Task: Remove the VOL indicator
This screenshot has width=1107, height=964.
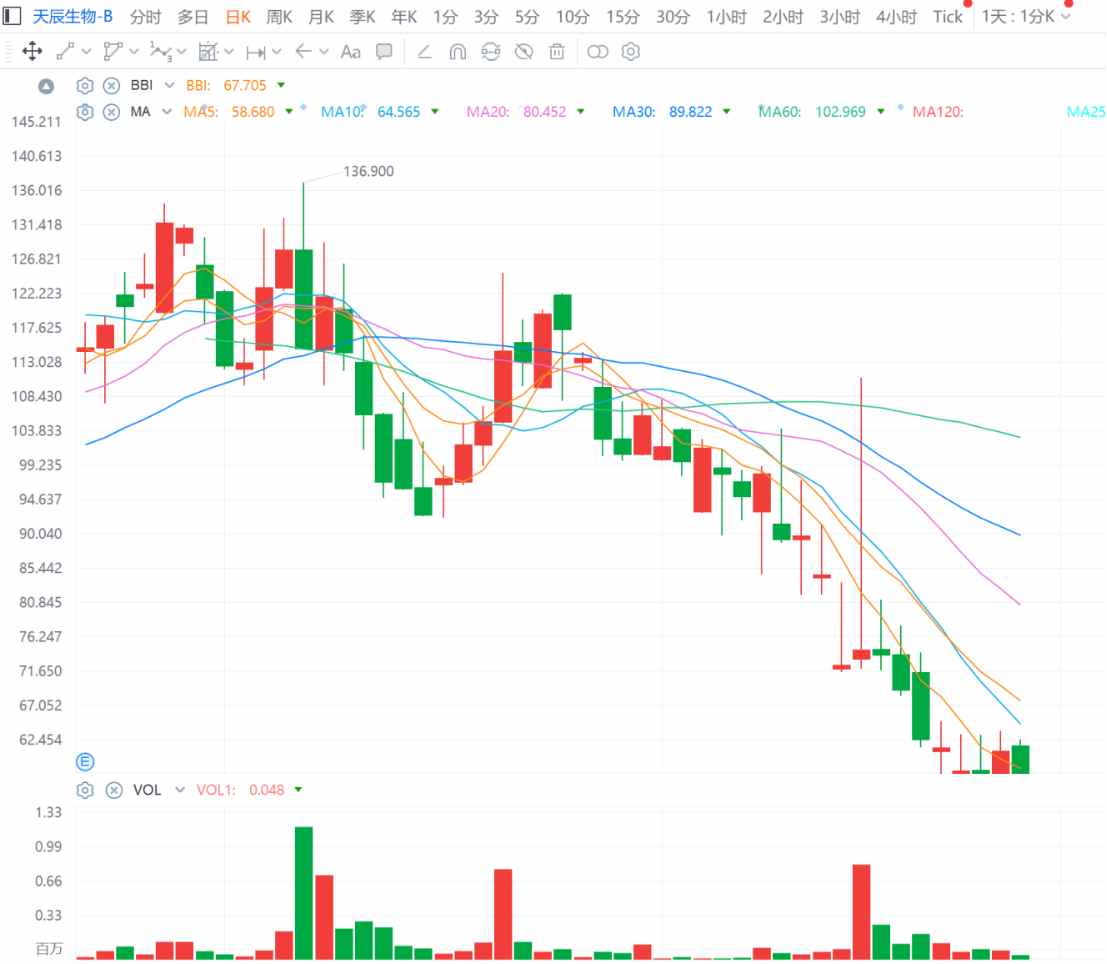Action: [114, 790]
